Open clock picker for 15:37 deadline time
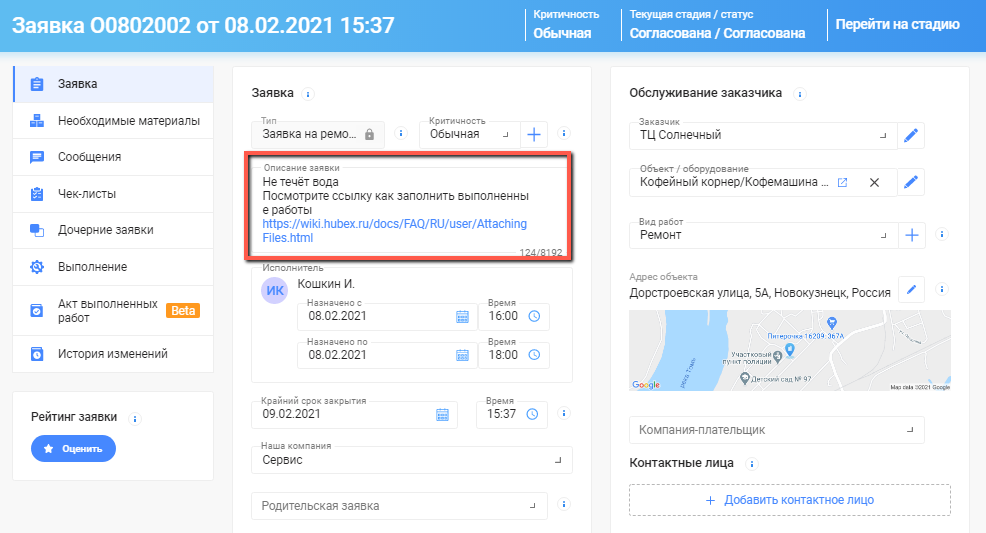 click(532, 414)
